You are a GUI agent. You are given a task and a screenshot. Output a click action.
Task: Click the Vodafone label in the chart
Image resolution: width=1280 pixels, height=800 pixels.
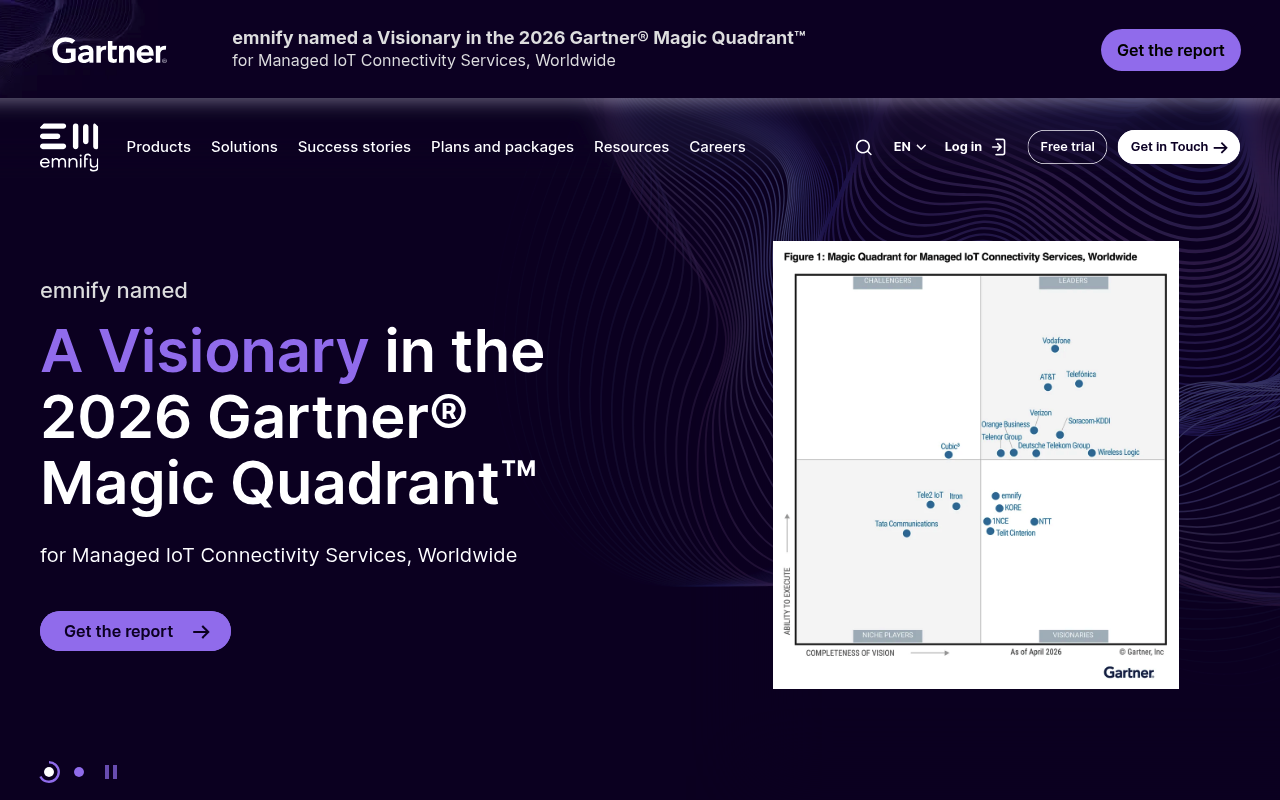[x=1056, y=341]
